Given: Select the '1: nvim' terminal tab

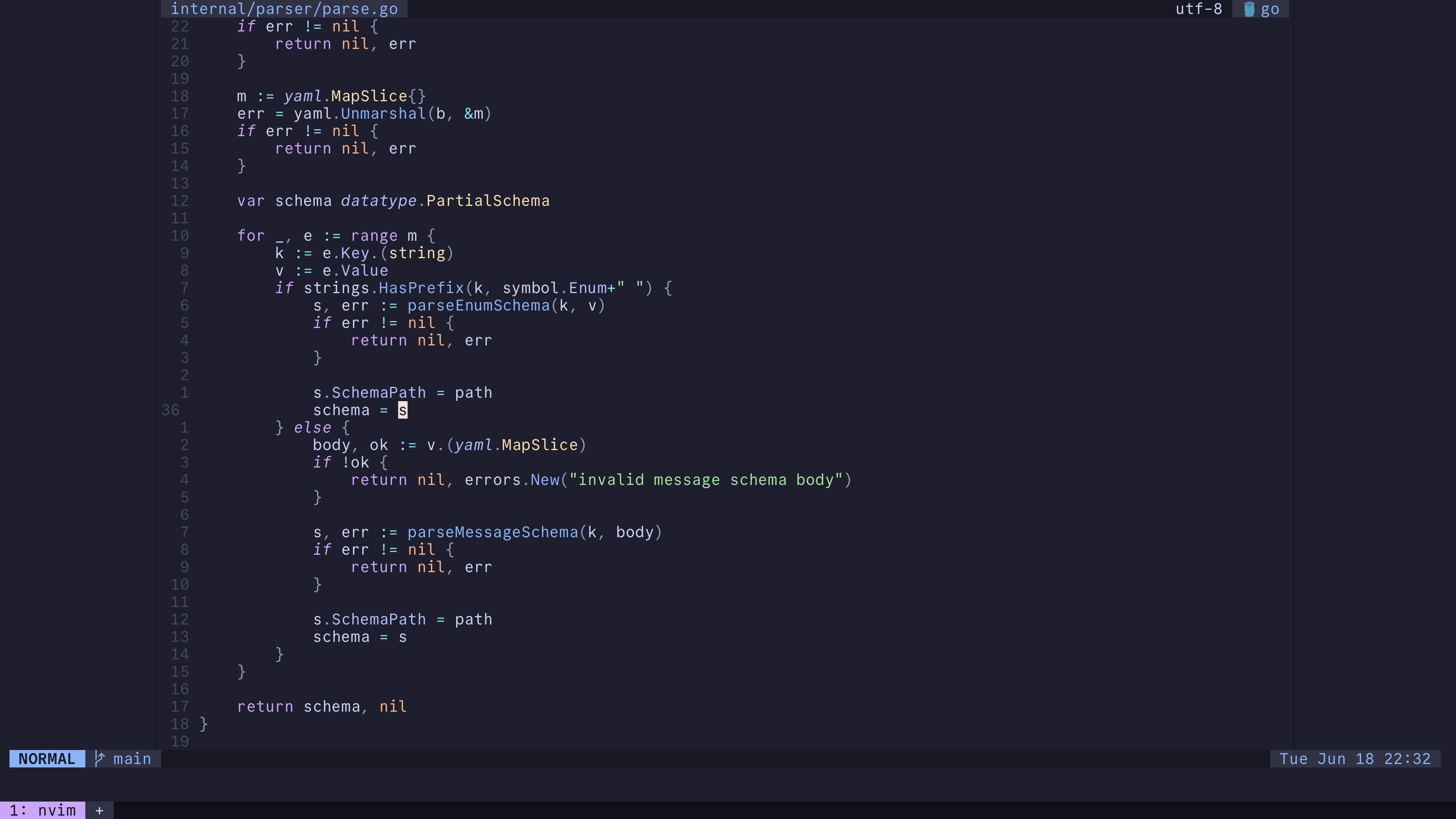Looking at the screenshot, I should (42, 810).
